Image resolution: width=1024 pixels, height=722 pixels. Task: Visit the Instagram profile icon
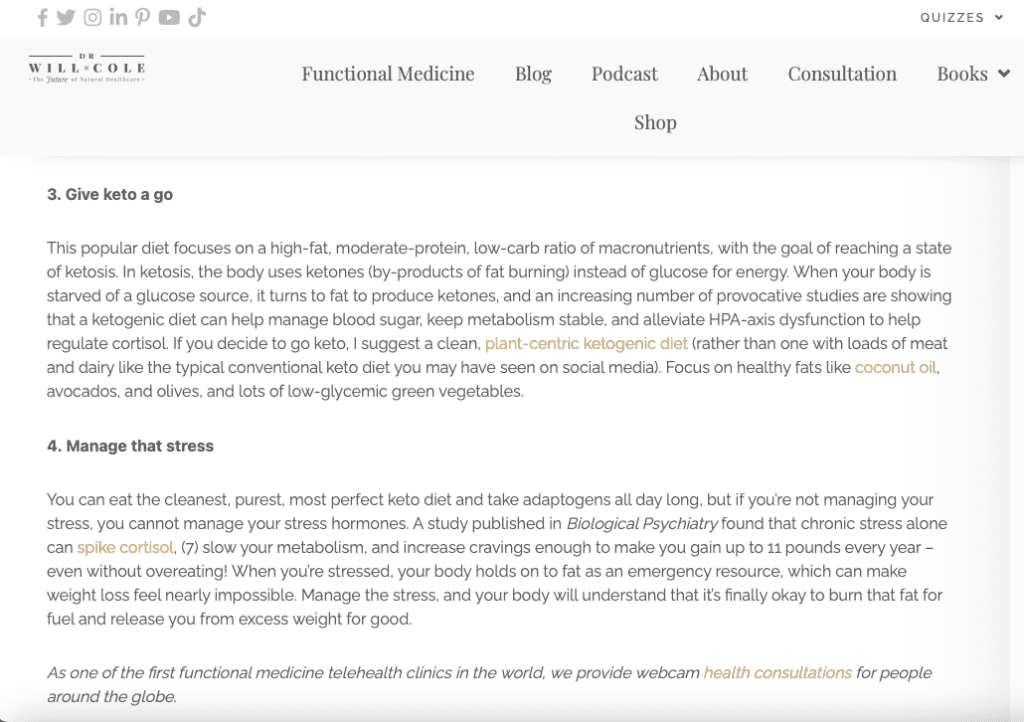click(92, 17)
